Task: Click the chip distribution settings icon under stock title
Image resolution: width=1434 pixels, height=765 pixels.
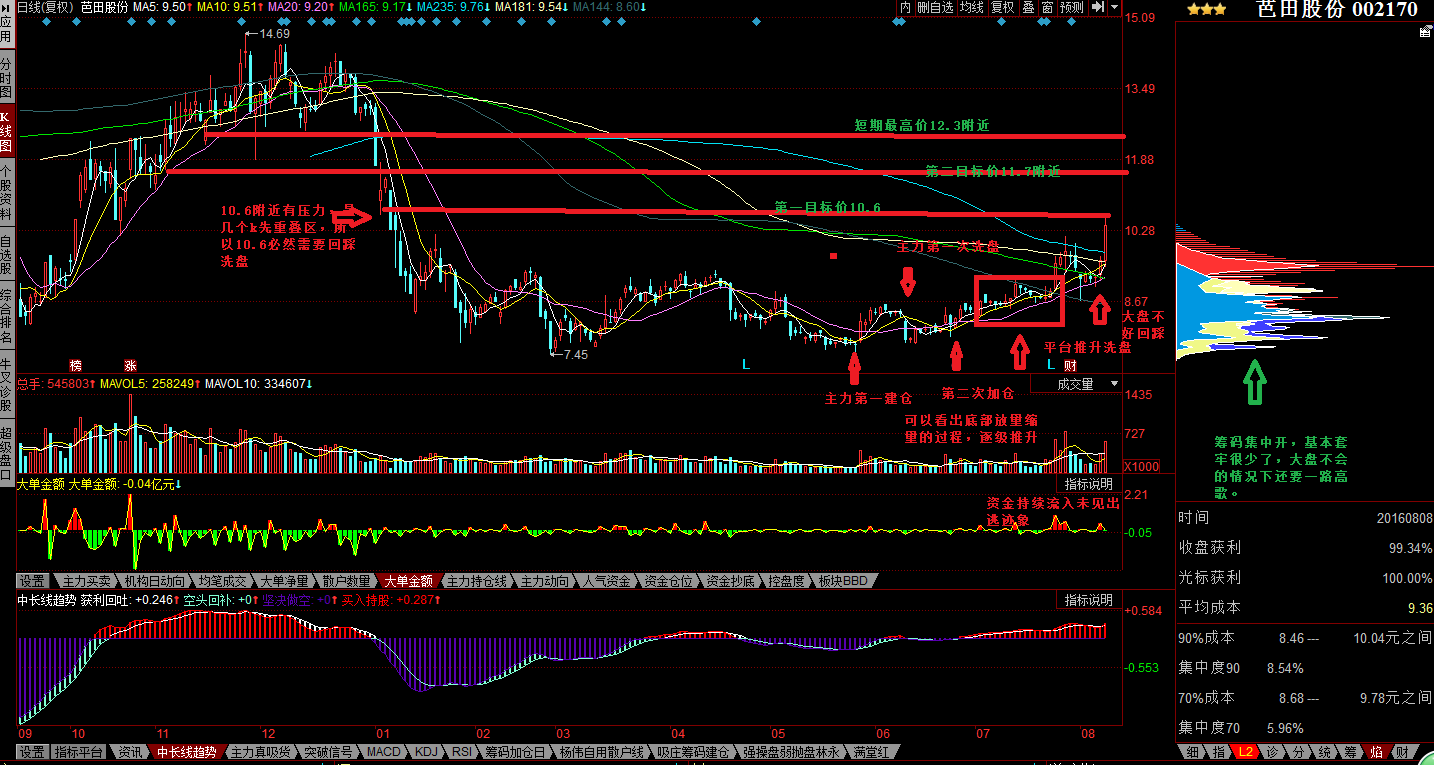Action: 1424,32
